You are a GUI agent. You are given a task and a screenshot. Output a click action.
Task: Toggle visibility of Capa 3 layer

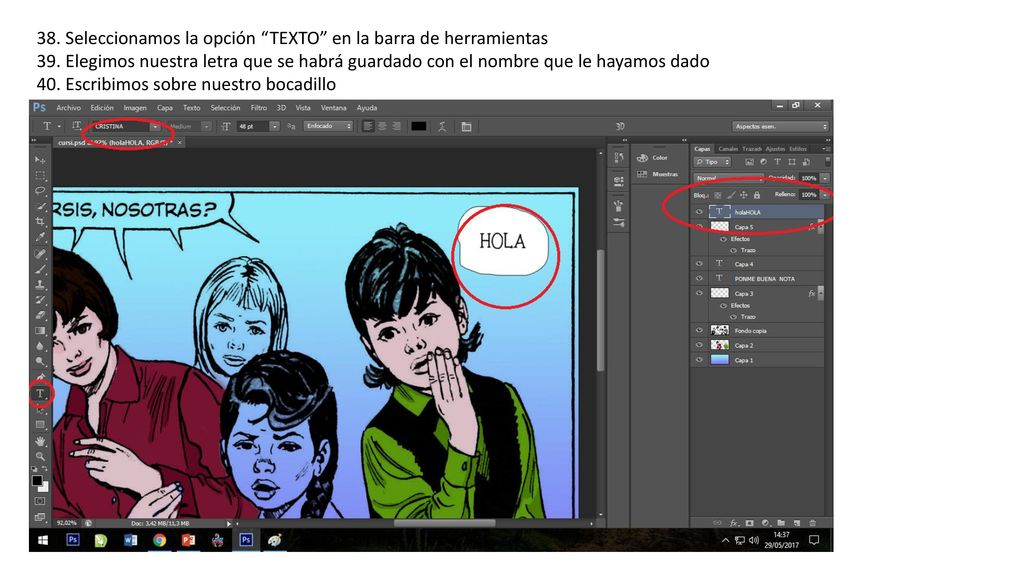[x=699, y=293]
